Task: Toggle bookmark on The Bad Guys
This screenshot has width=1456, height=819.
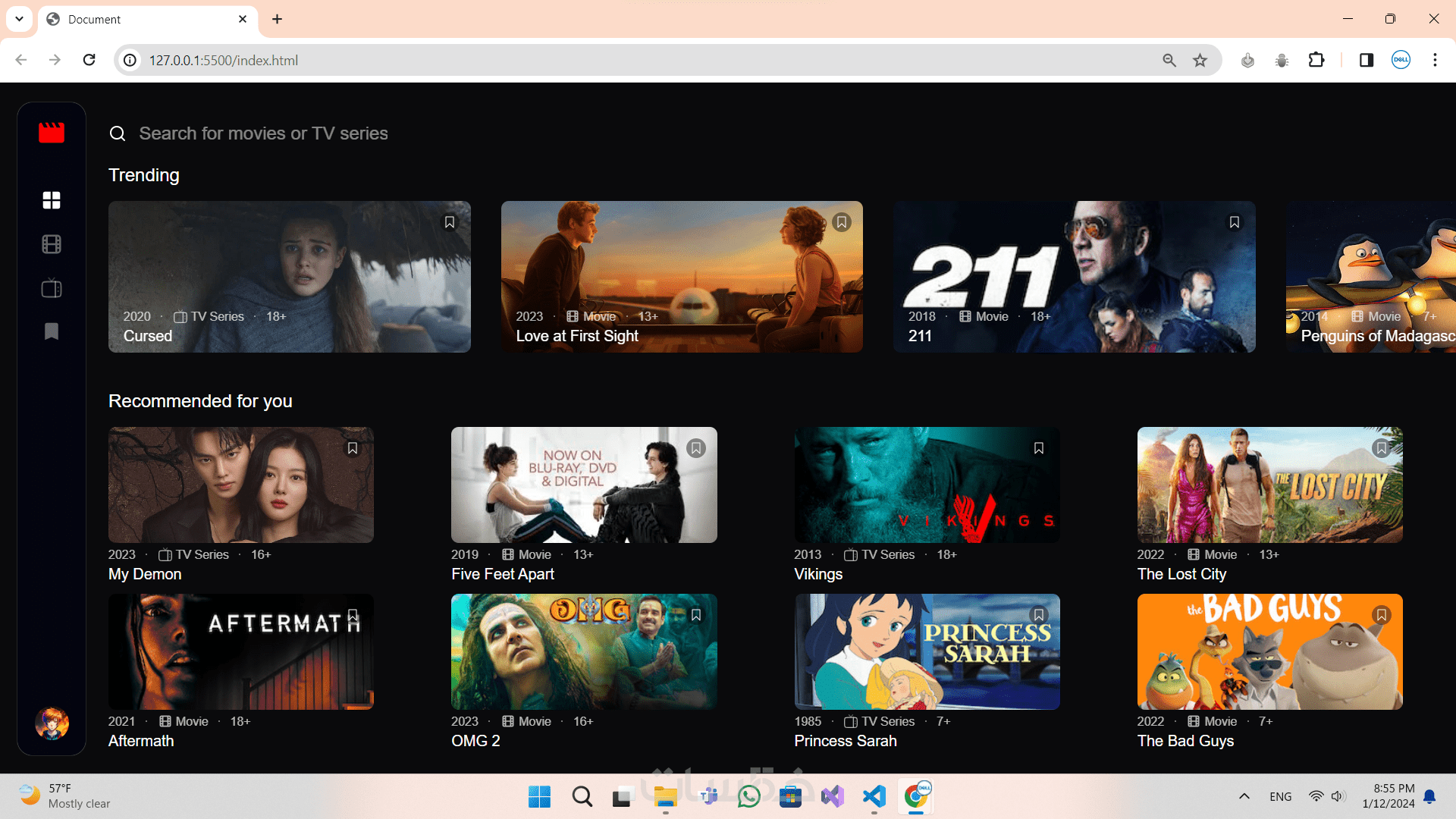Action: 1382,615
